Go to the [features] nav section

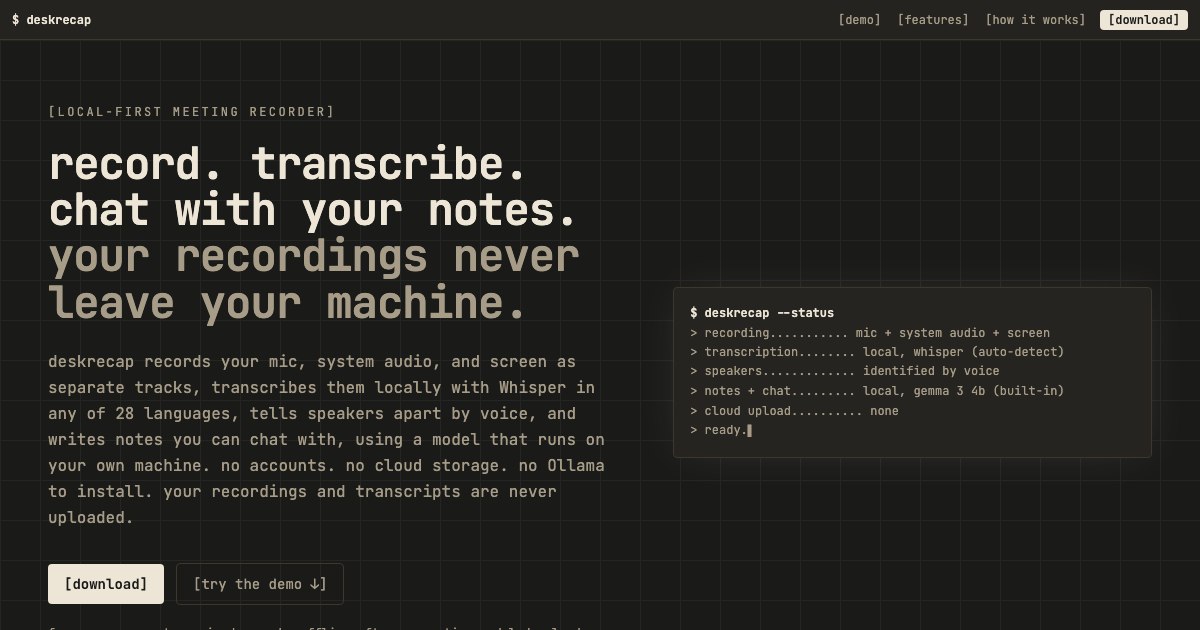click(x=933, y=20)
